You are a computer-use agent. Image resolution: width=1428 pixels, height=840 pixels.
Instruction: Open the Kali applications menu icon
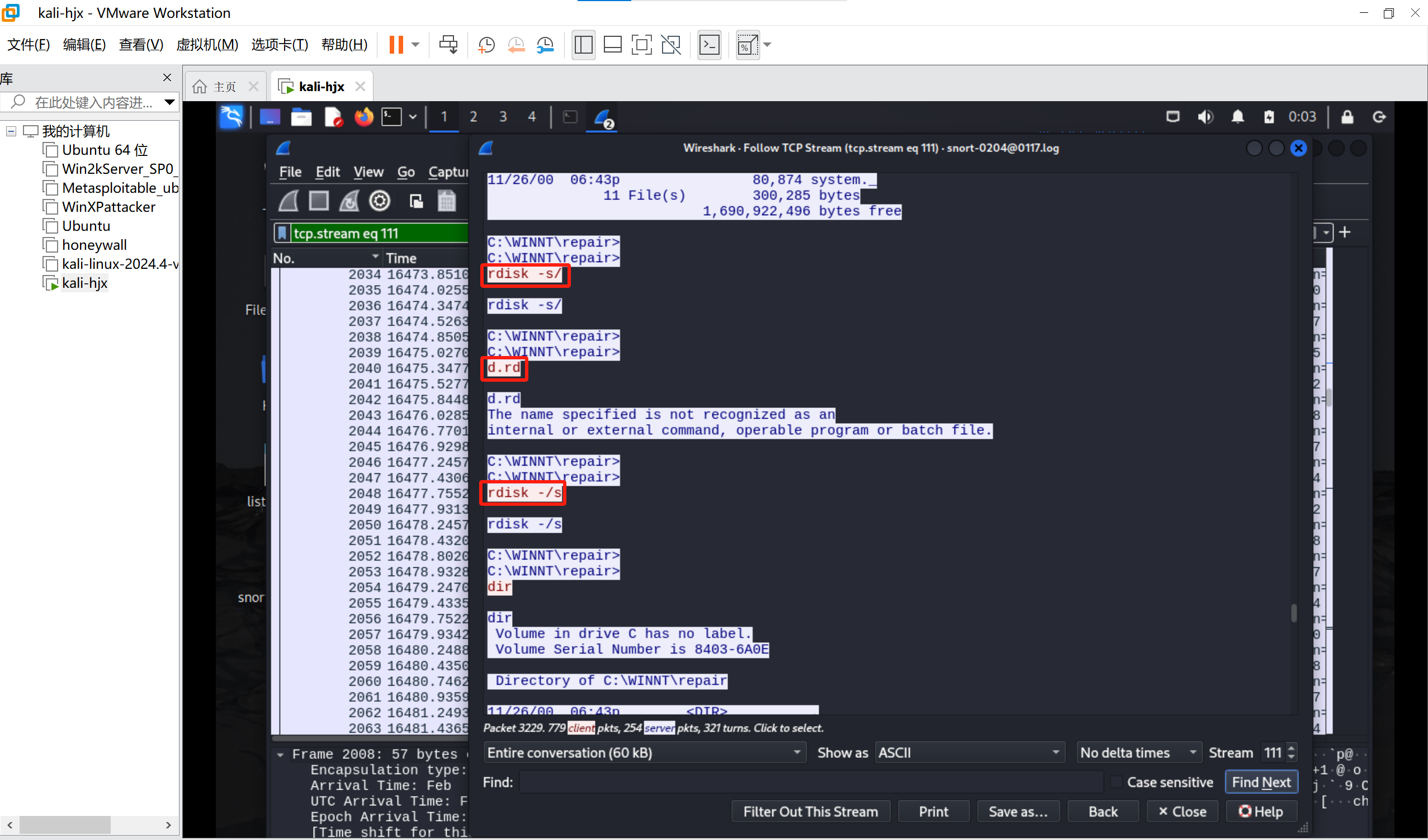[x=232, y=117]
